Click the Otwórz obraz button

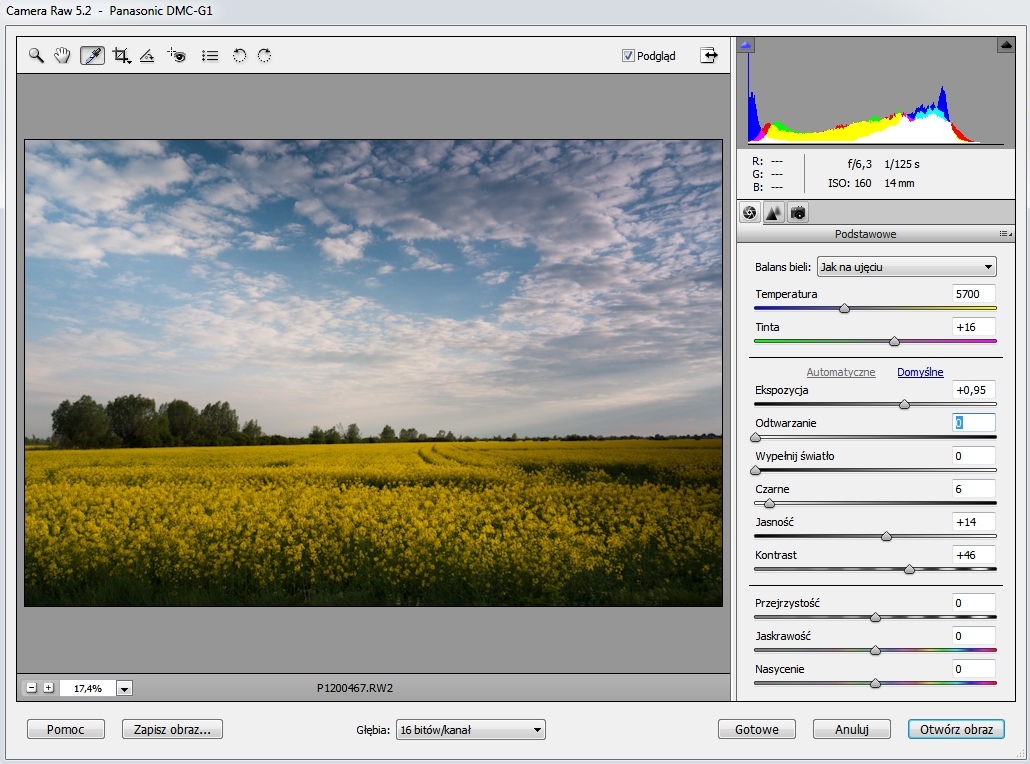[x=955, y=729]
